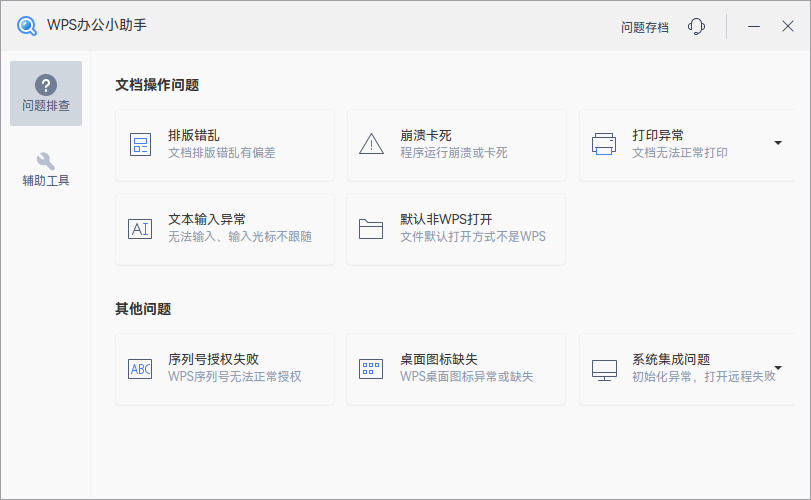Click the 桌面图标缺失 grid icon
Screen dimensions: 811x500
click(x=371, y=369)
